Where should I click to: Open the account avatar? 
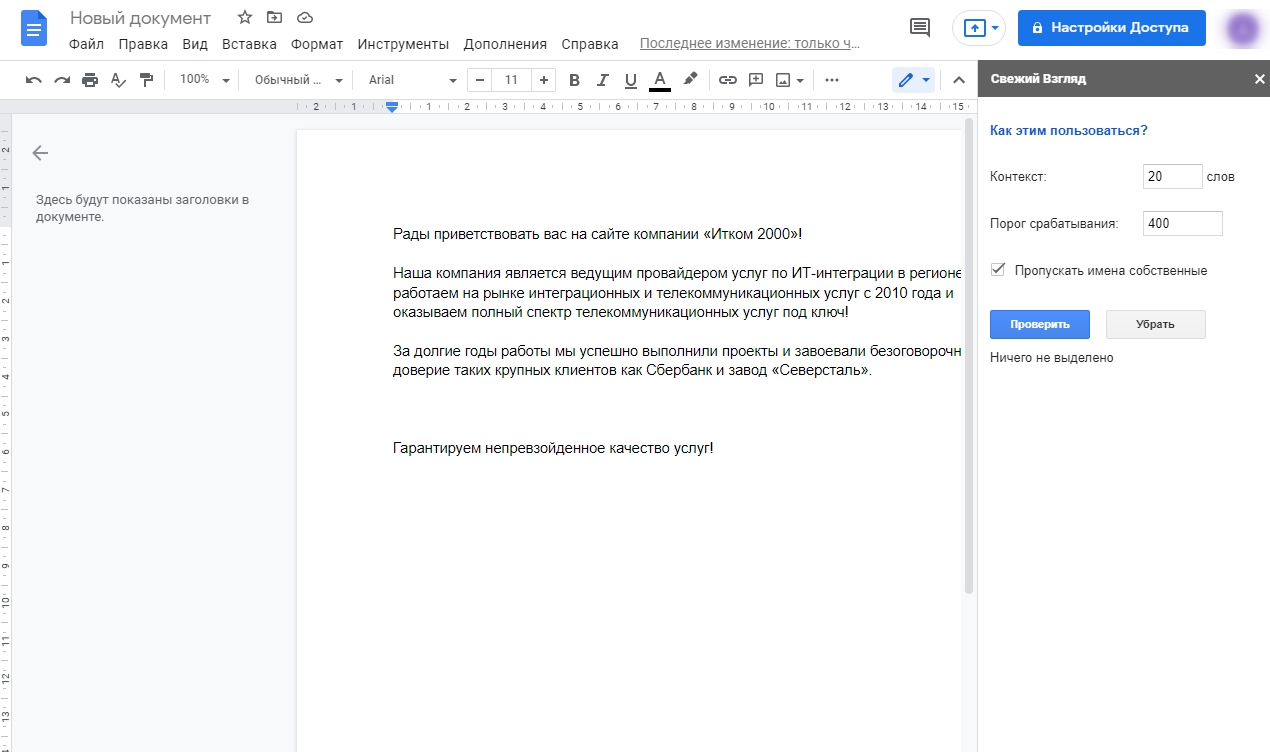pyautogui.click(x=1243, y=28)
